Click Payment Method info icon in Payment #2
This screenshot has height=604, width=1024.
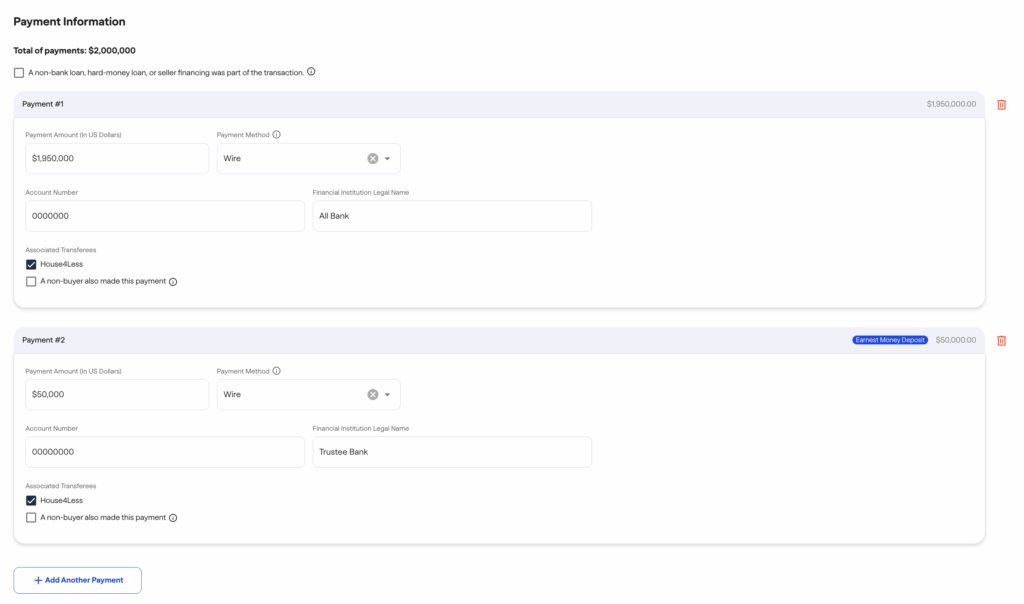pyautogui.click(x=277, y=371)
